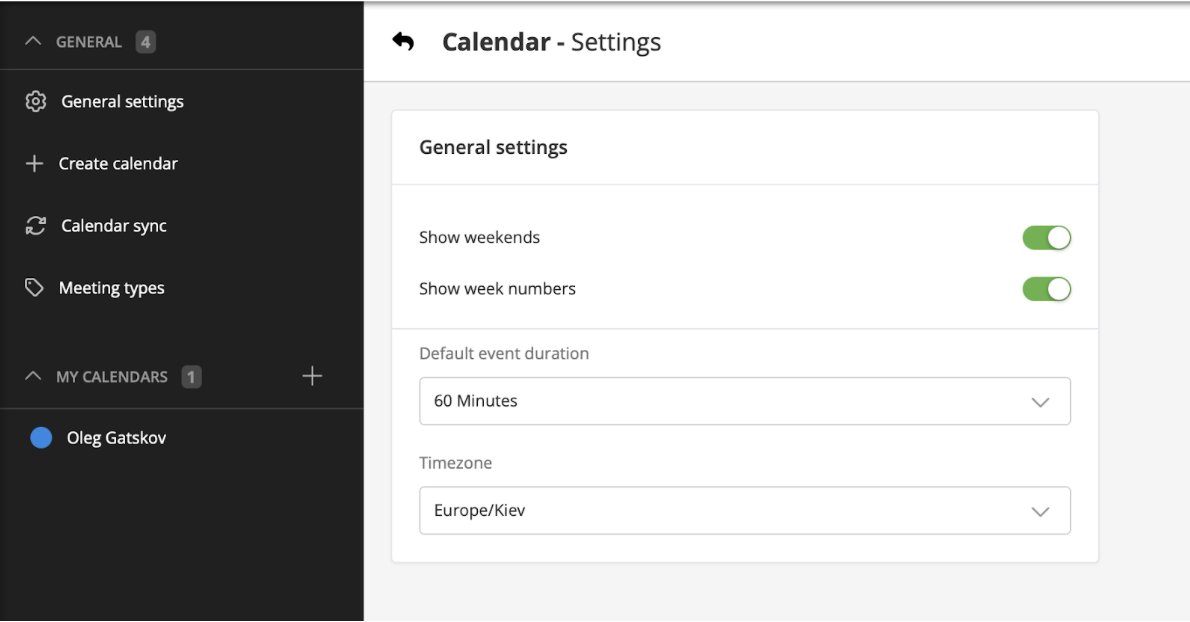This screenshot has height=622, width=1190.
Task: Collapse the GENERAL section chevron
Action: (33, 42)
